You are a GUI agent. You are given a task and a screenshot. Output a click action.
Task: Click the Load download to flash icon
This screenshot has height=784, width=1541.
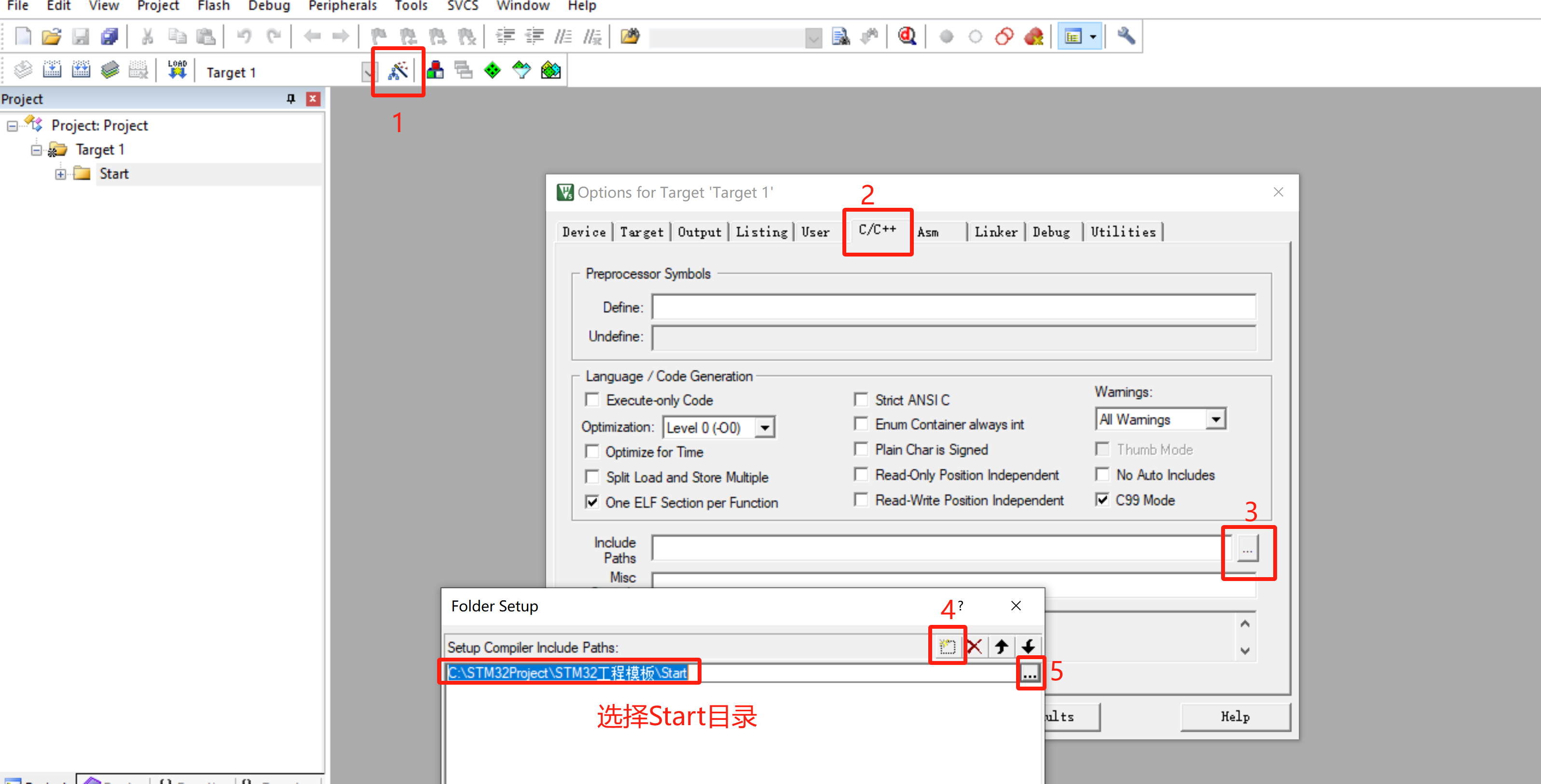(177, 70)
